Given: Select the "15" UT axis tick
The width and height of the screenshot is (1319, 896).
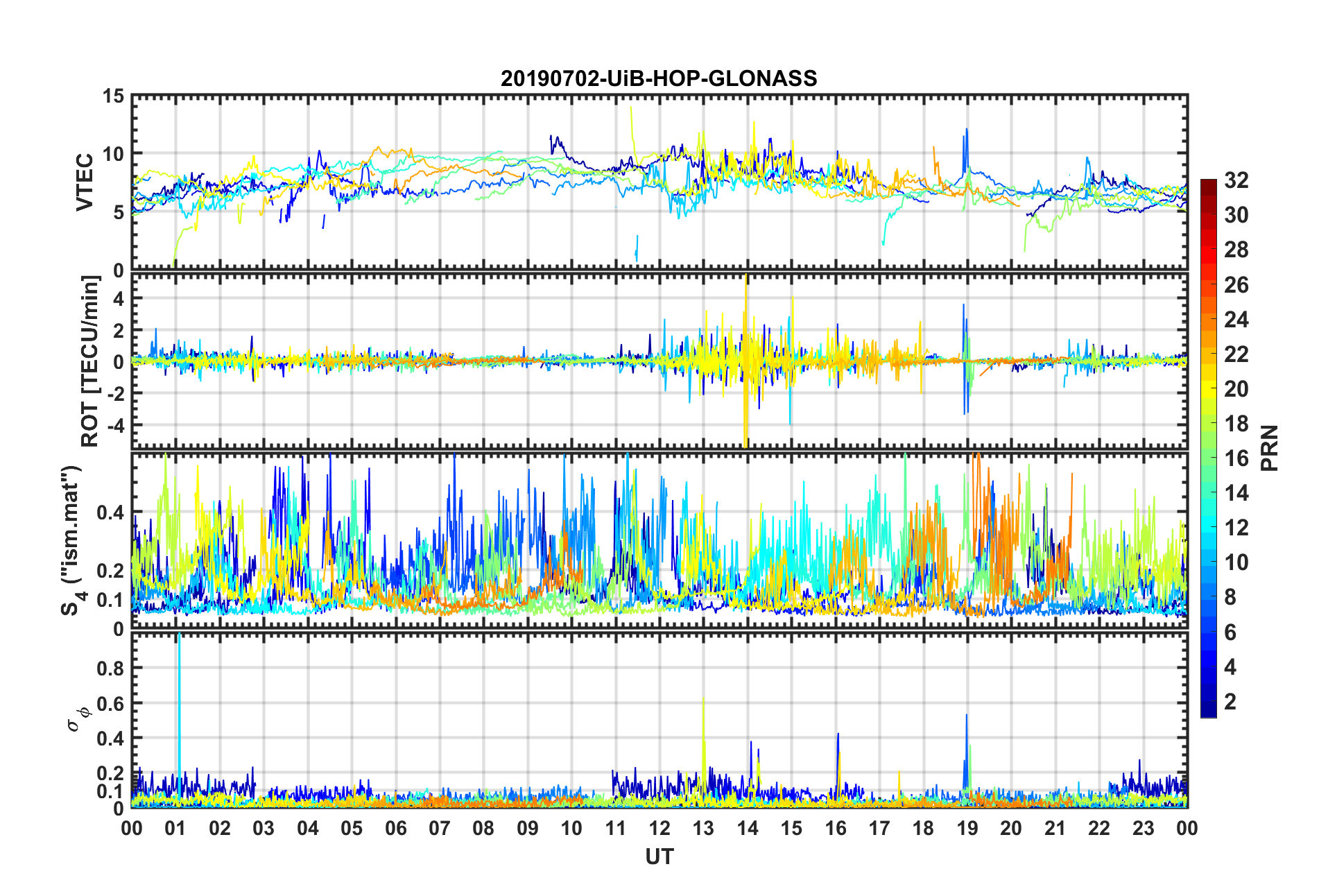Looking at the screenshot, I should (791, 828).
